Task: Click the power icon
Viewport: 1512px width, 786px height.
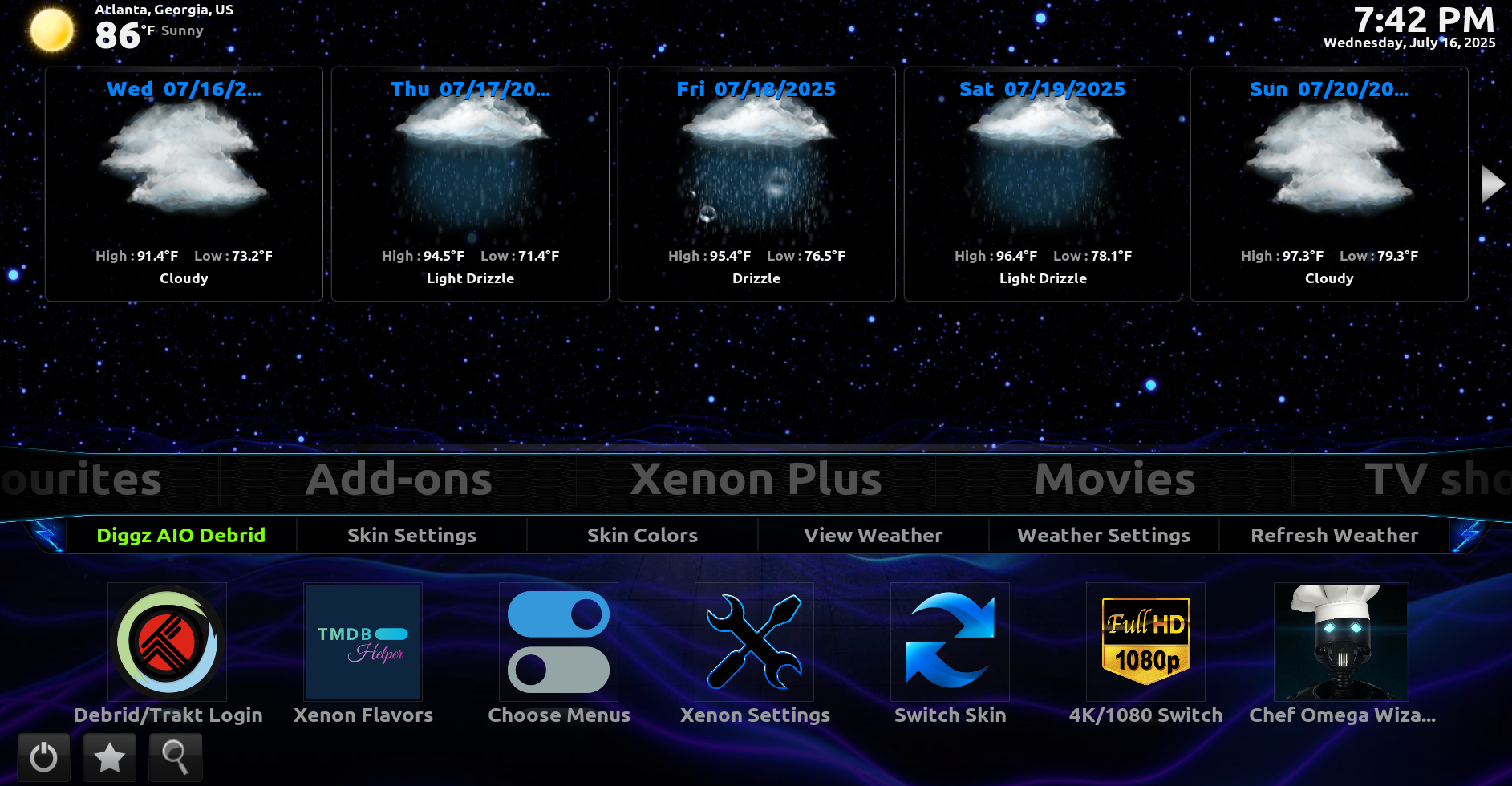Action: click(43, 757)
